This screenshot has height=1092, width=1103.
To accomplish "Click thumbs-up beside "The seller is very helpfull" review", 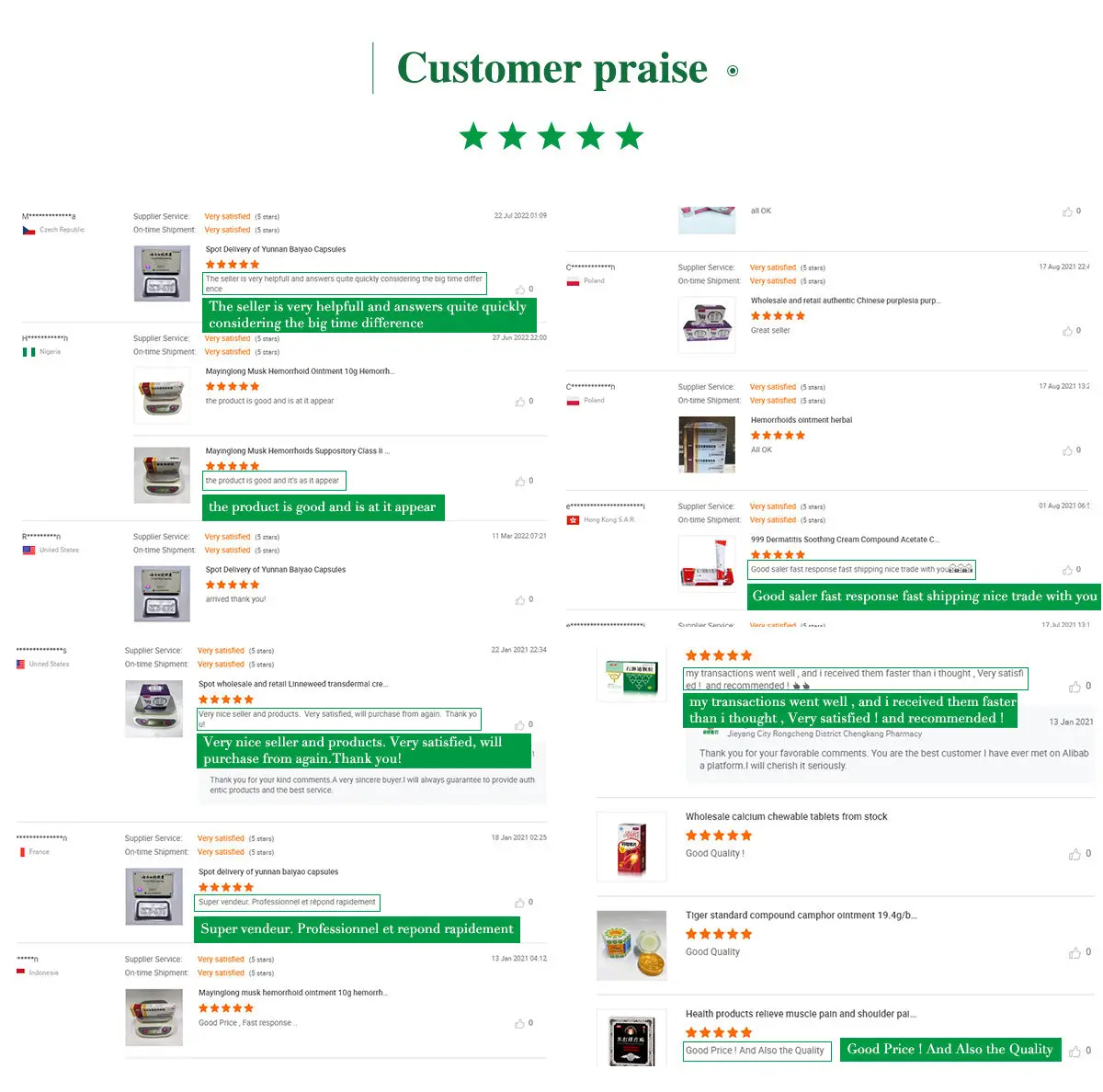I will 520,290.
